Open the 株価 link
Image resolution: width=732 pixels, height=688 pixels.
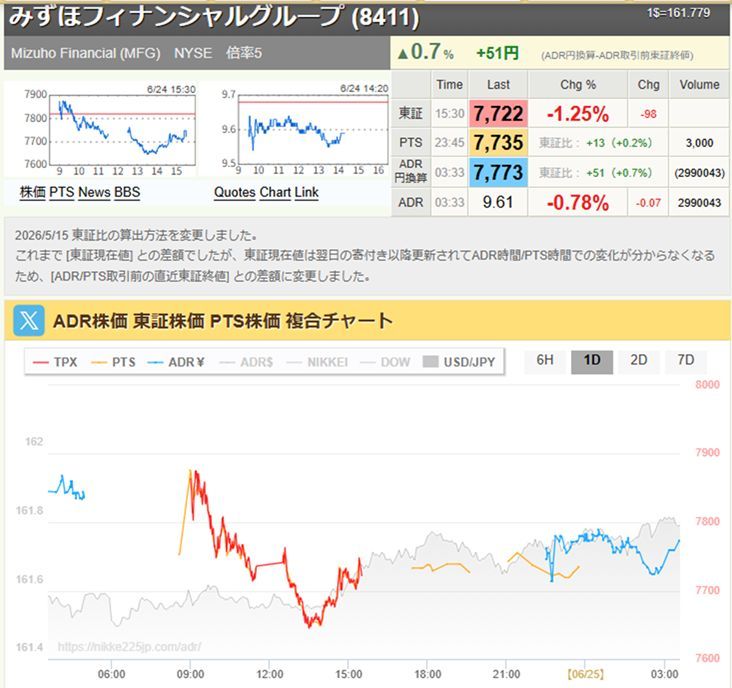pyautogui.click(x=33, y=192)
